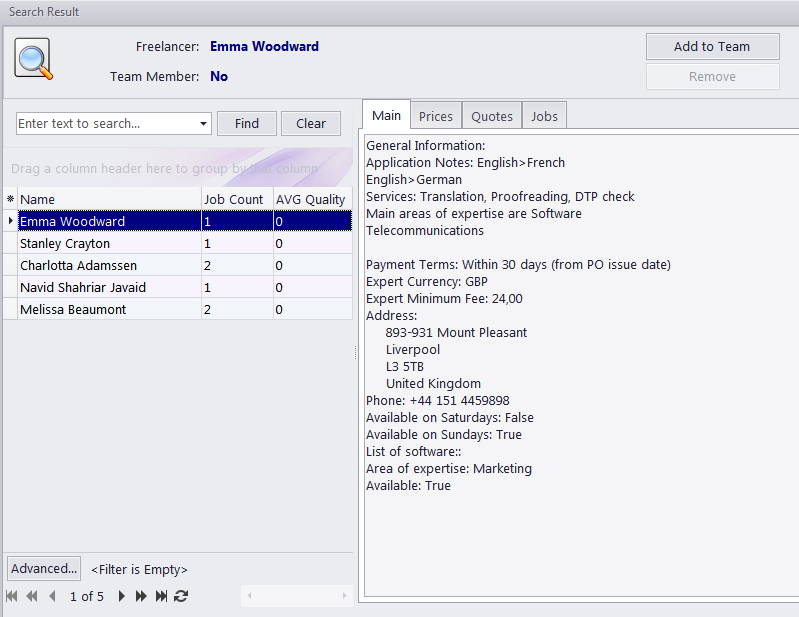Open the search text dropdown arrow

point(203,123)
